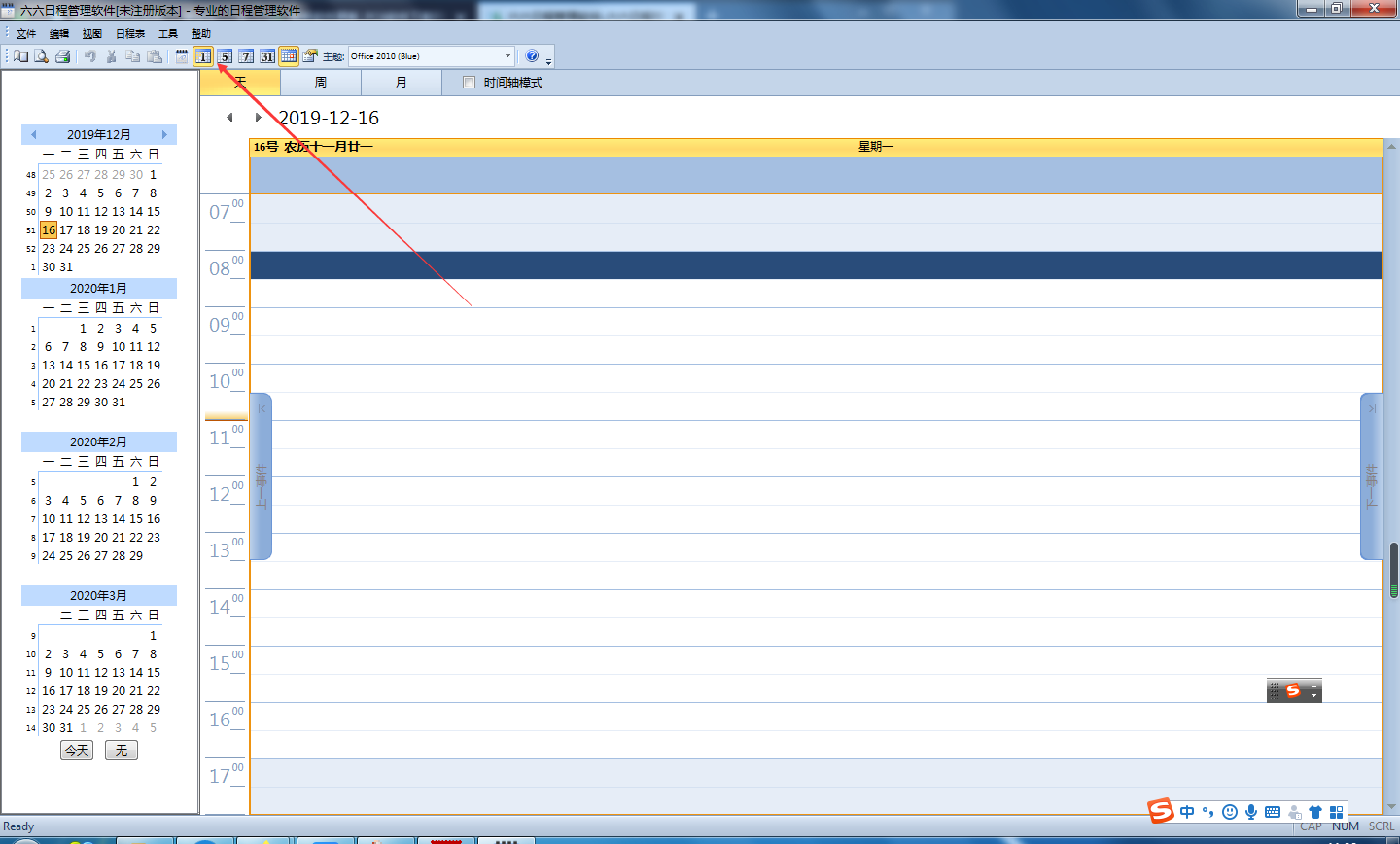Click the printer icon in toolbar
Viewport: 1400px width, 844px height.
[x=62, y=56]
